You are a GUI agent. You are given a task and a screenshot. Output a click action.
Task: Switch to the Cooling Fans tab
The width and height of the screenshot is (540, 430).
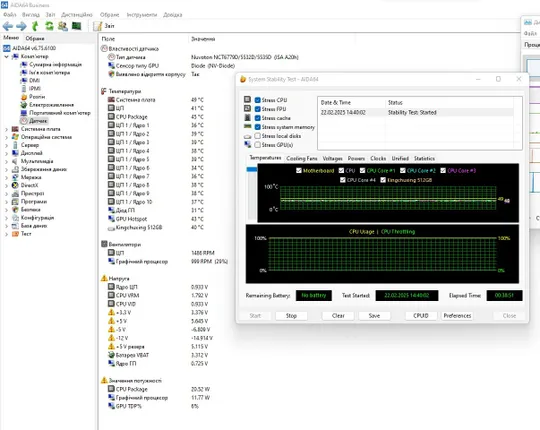tap(302, 158)
